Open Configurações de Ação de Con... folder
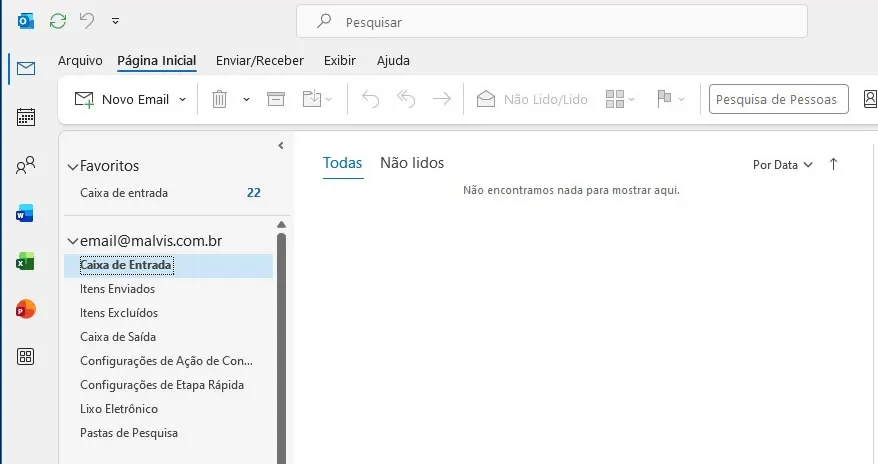This screenshot has width=878, height=464. point(168,361)
